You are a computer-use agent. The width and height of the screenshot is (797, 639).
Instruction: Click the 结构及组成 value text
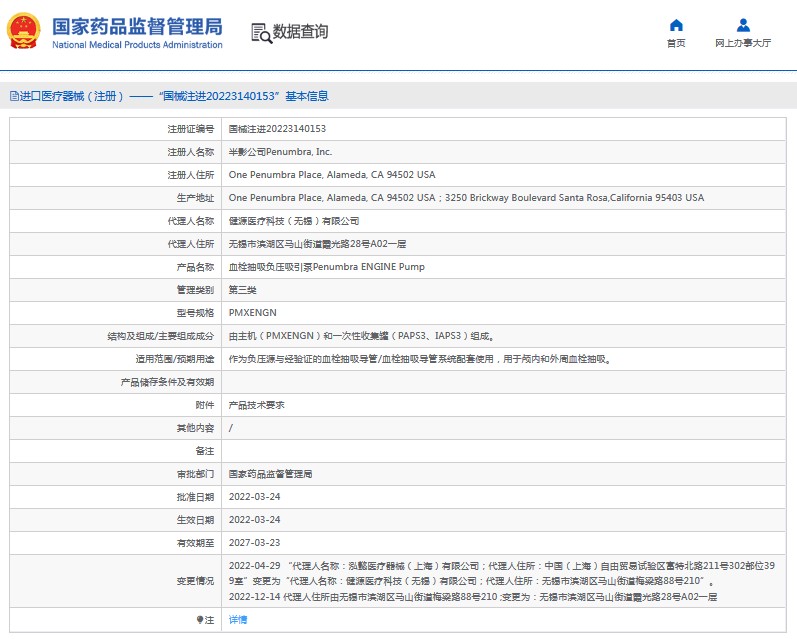(361, 336)
